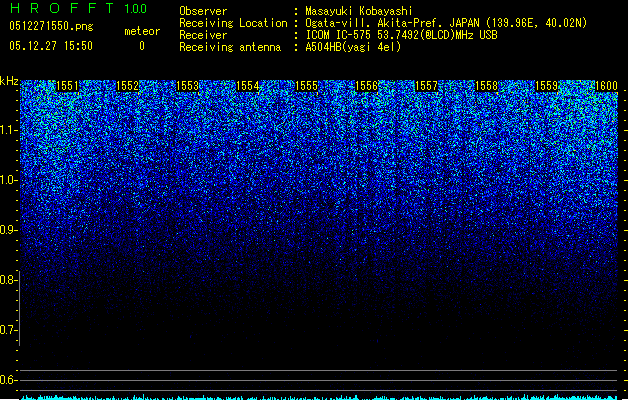Click the kHz axis unit label
The height and width of the screenshot is (400, 629).
[x=9, y=81]
